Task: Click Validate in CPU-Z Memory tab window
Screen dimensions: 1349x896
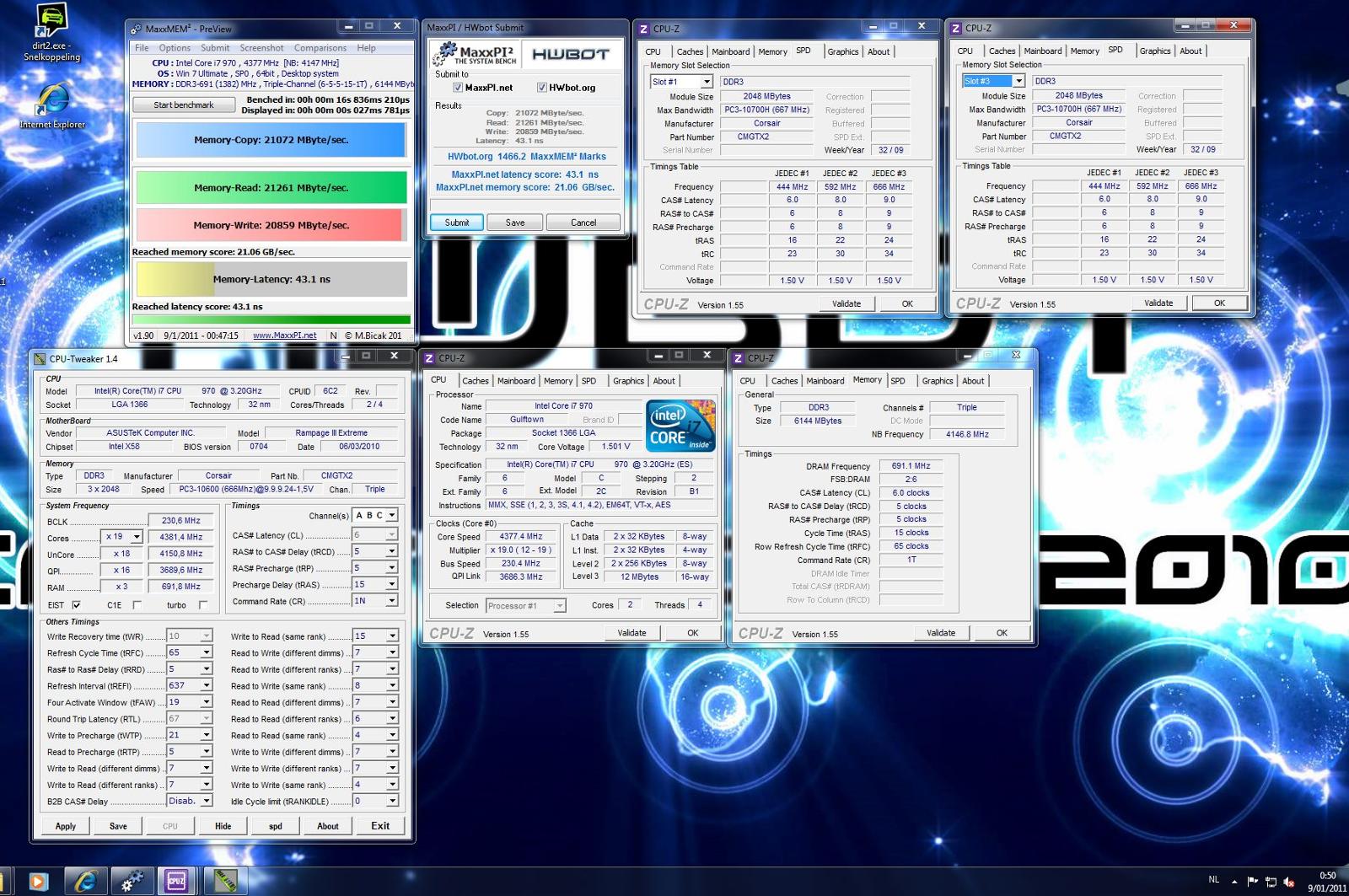Action: (x=941, y=633)
